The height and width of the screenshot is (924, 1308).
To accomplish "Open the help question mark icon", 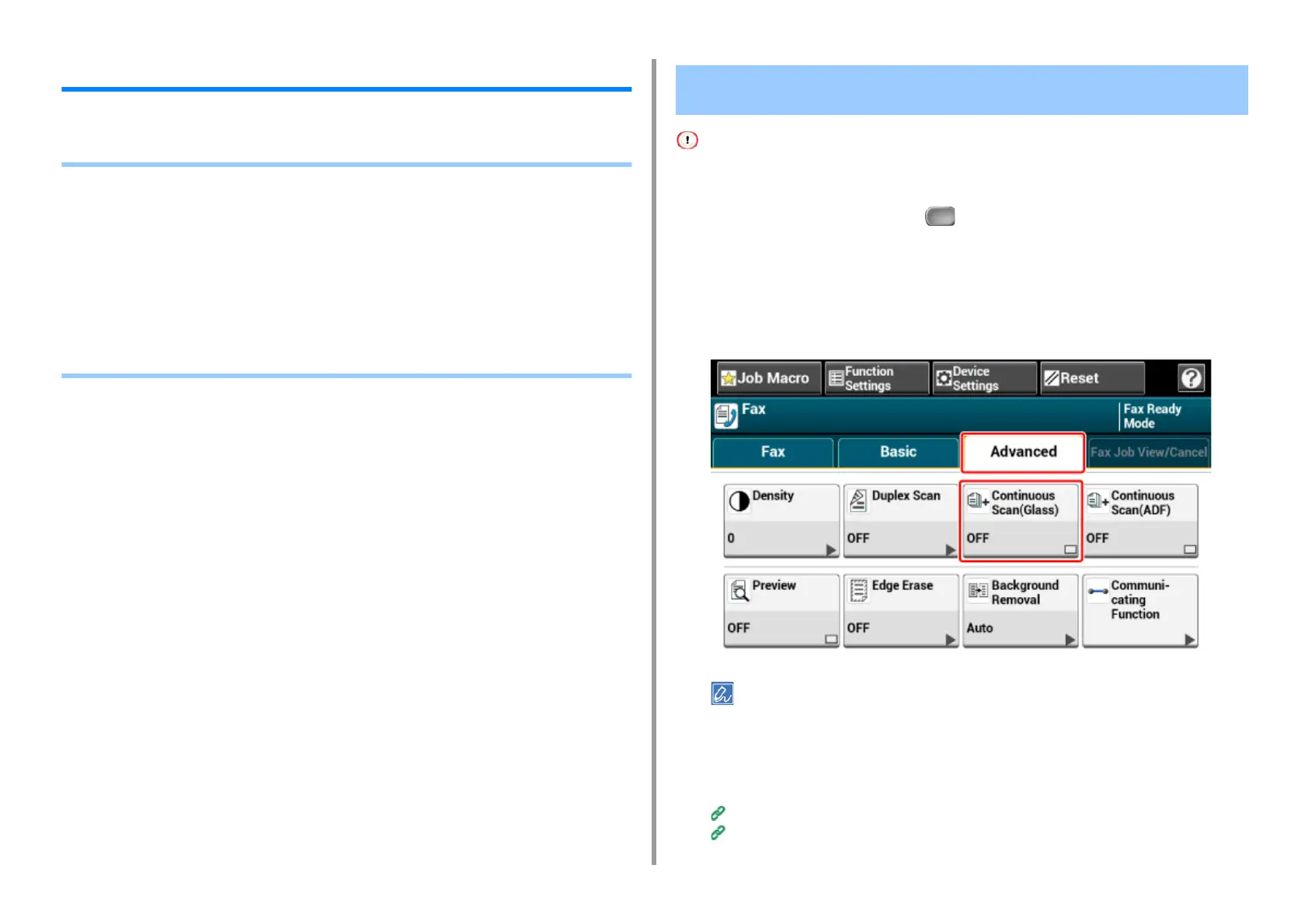I will (1191, 378).
